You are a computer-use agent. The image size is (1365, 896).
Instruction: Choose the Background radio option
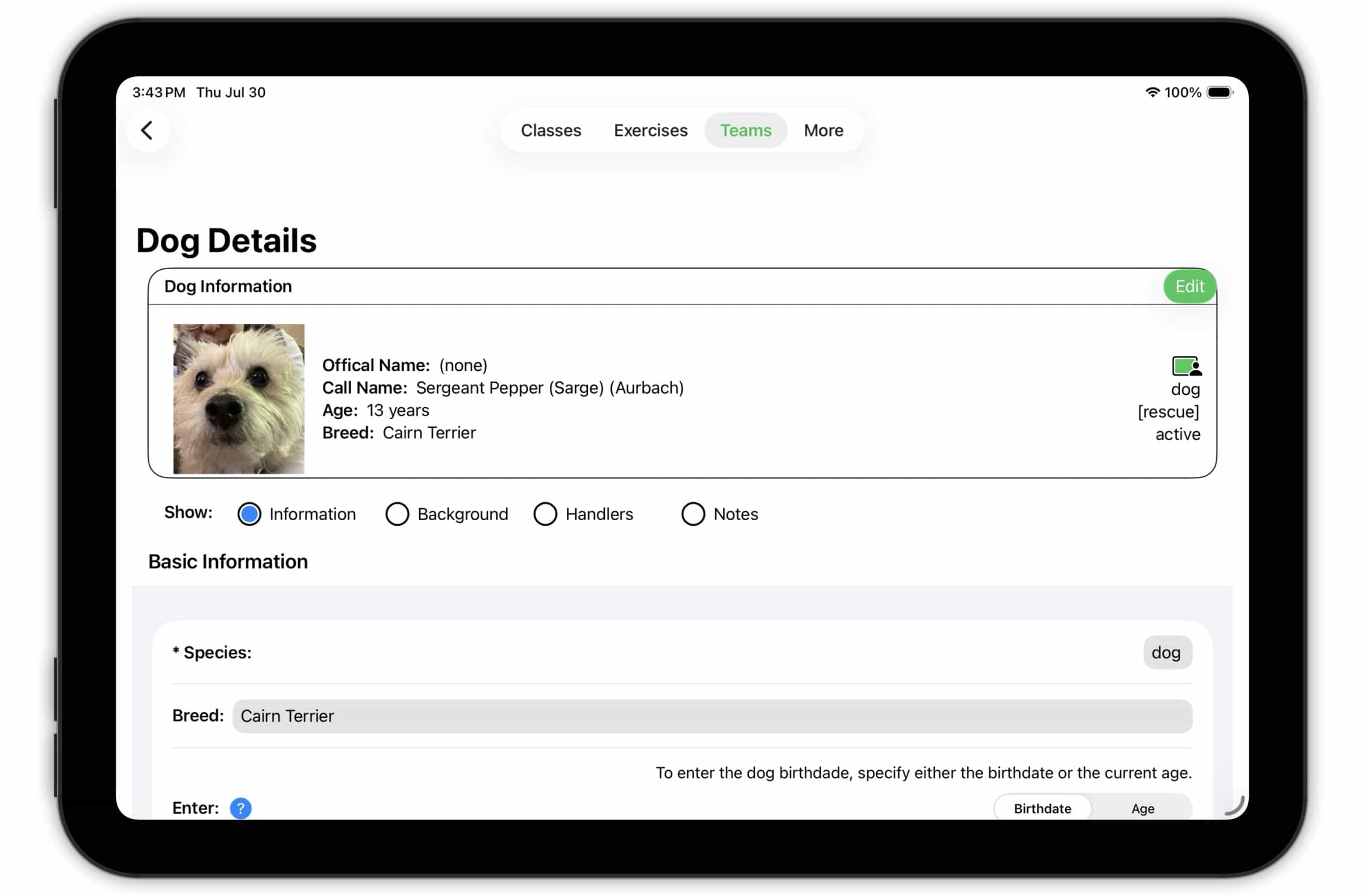[397, 514]
